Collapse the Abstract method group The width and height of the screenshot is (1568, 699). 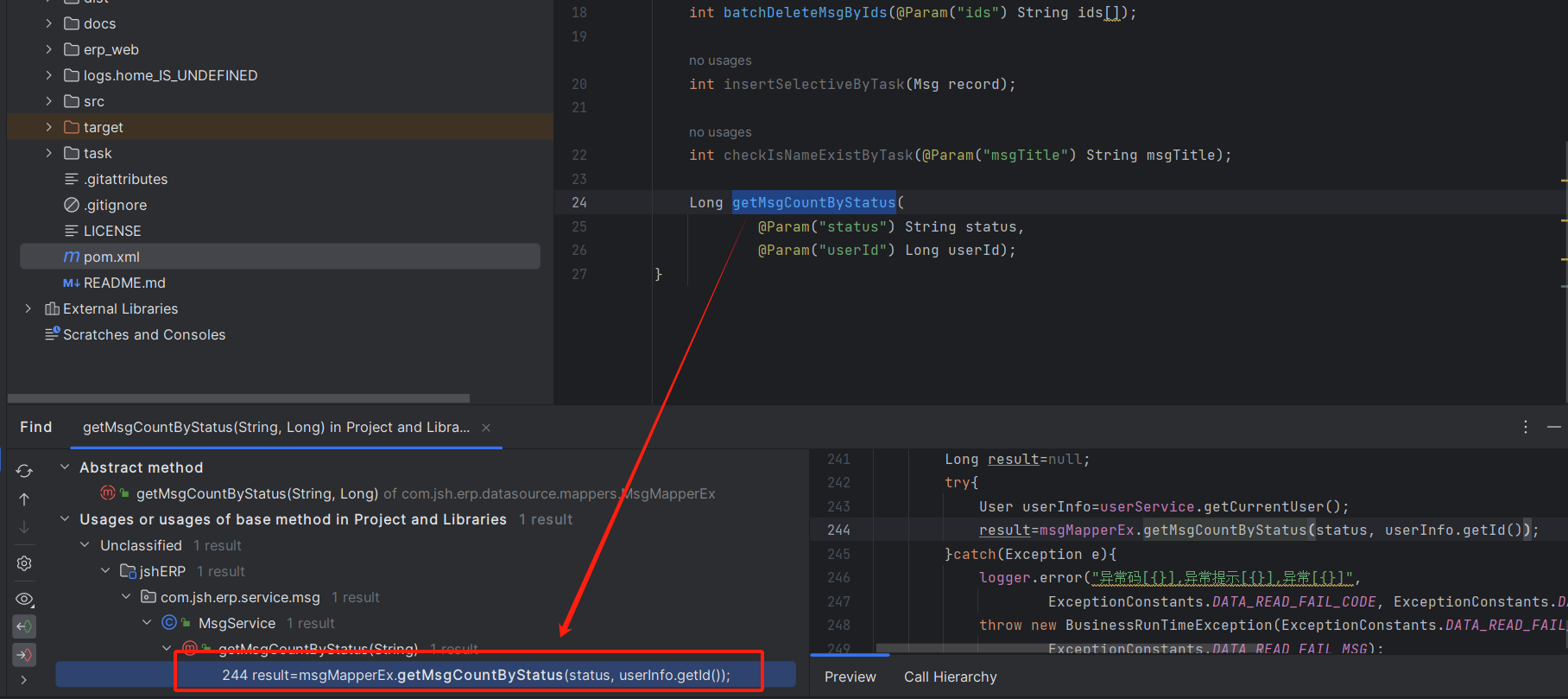(65, 467)
